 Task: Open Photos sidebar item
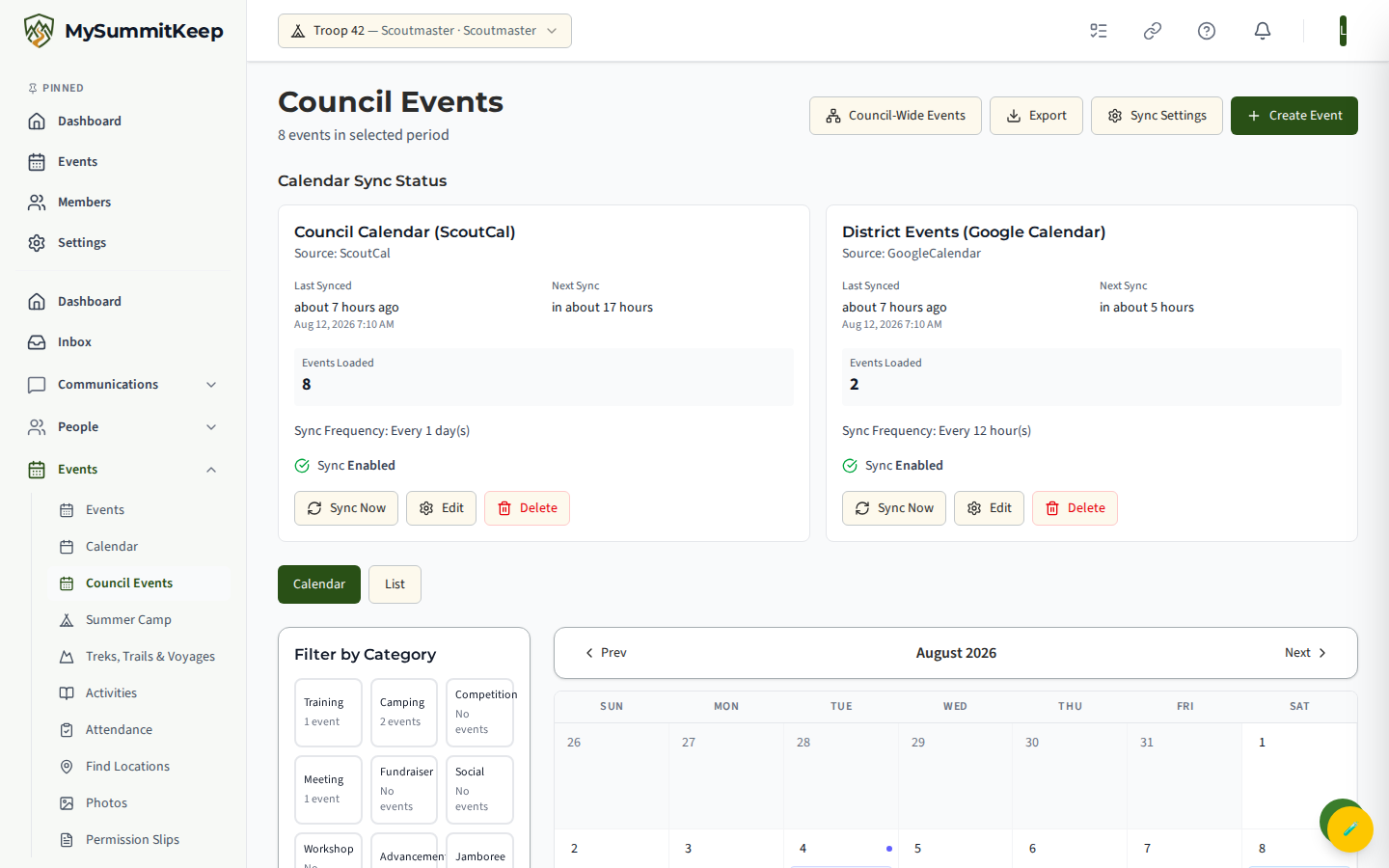139,803
